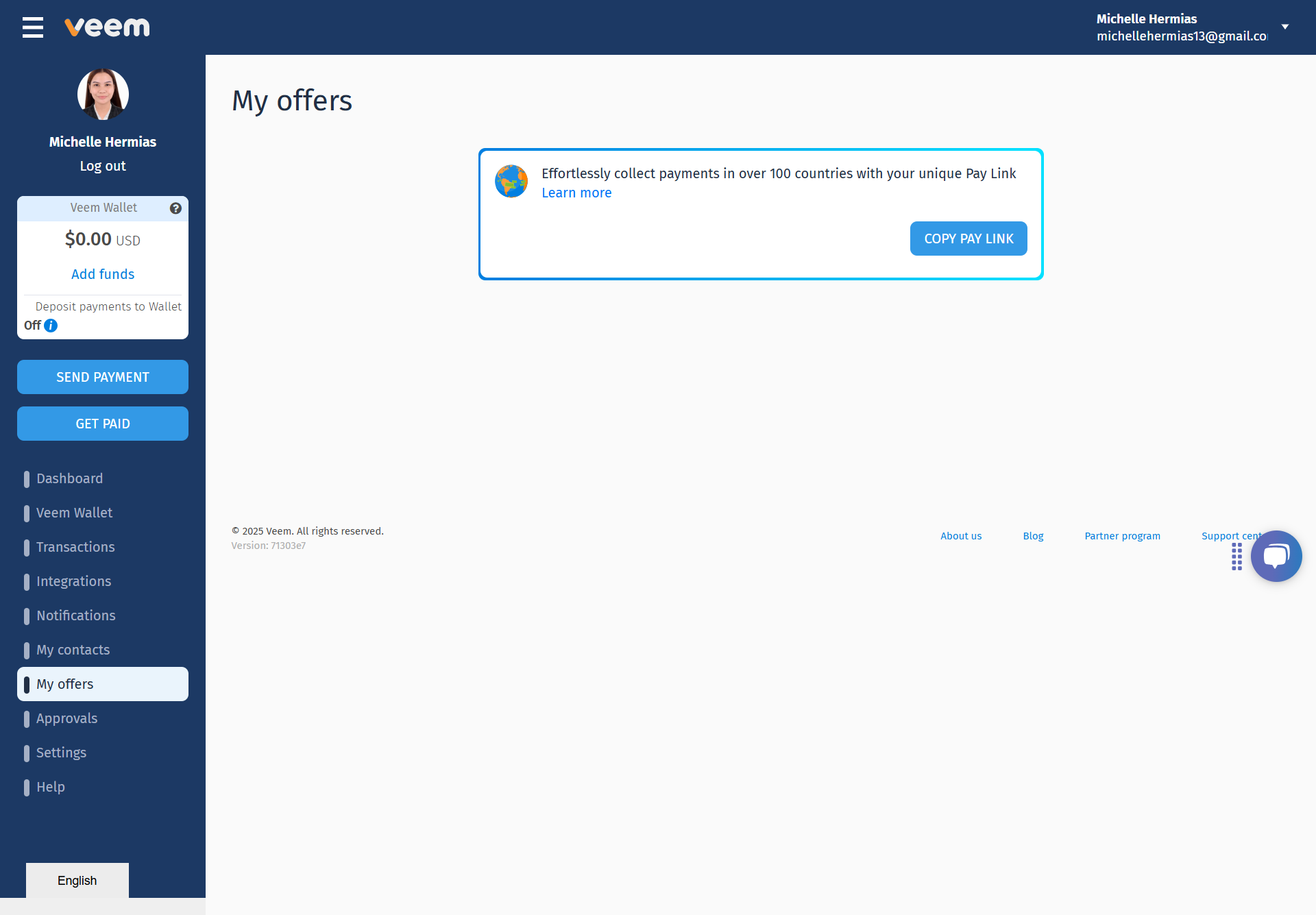Click the Send Payment button

pos(103,377)
